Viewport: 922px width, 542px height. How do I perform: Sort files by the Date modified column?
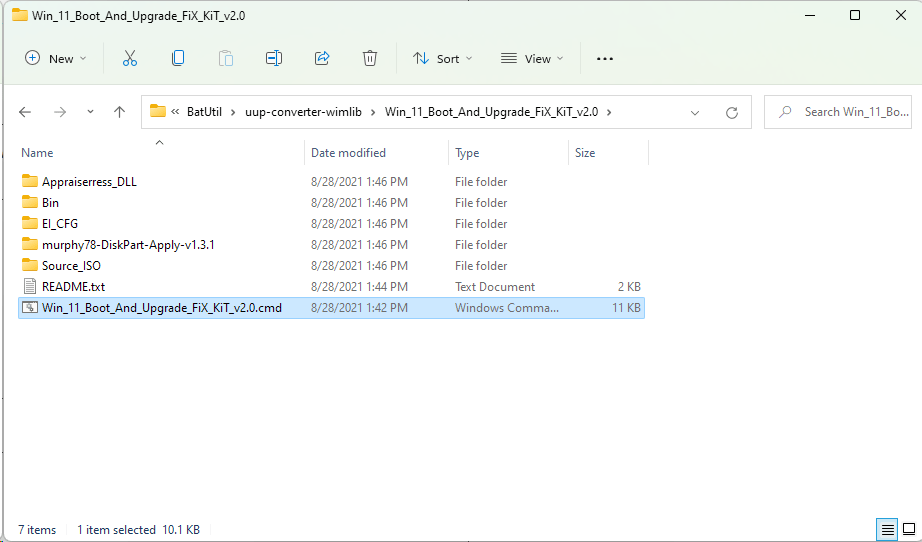pyautogui.click(x=348, y=153)
